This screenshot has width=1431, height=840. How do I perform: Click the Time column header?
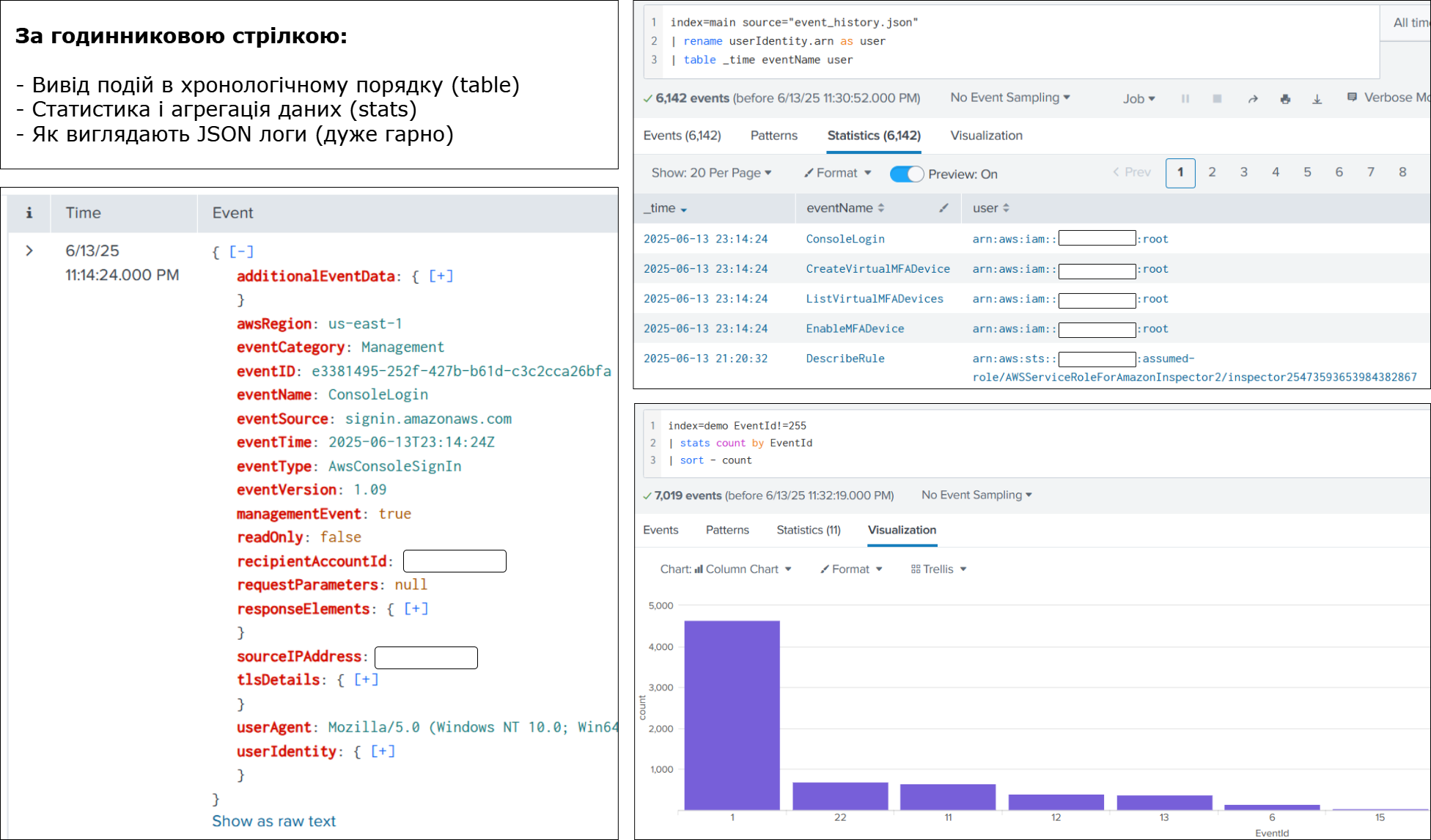pos(83,213)
